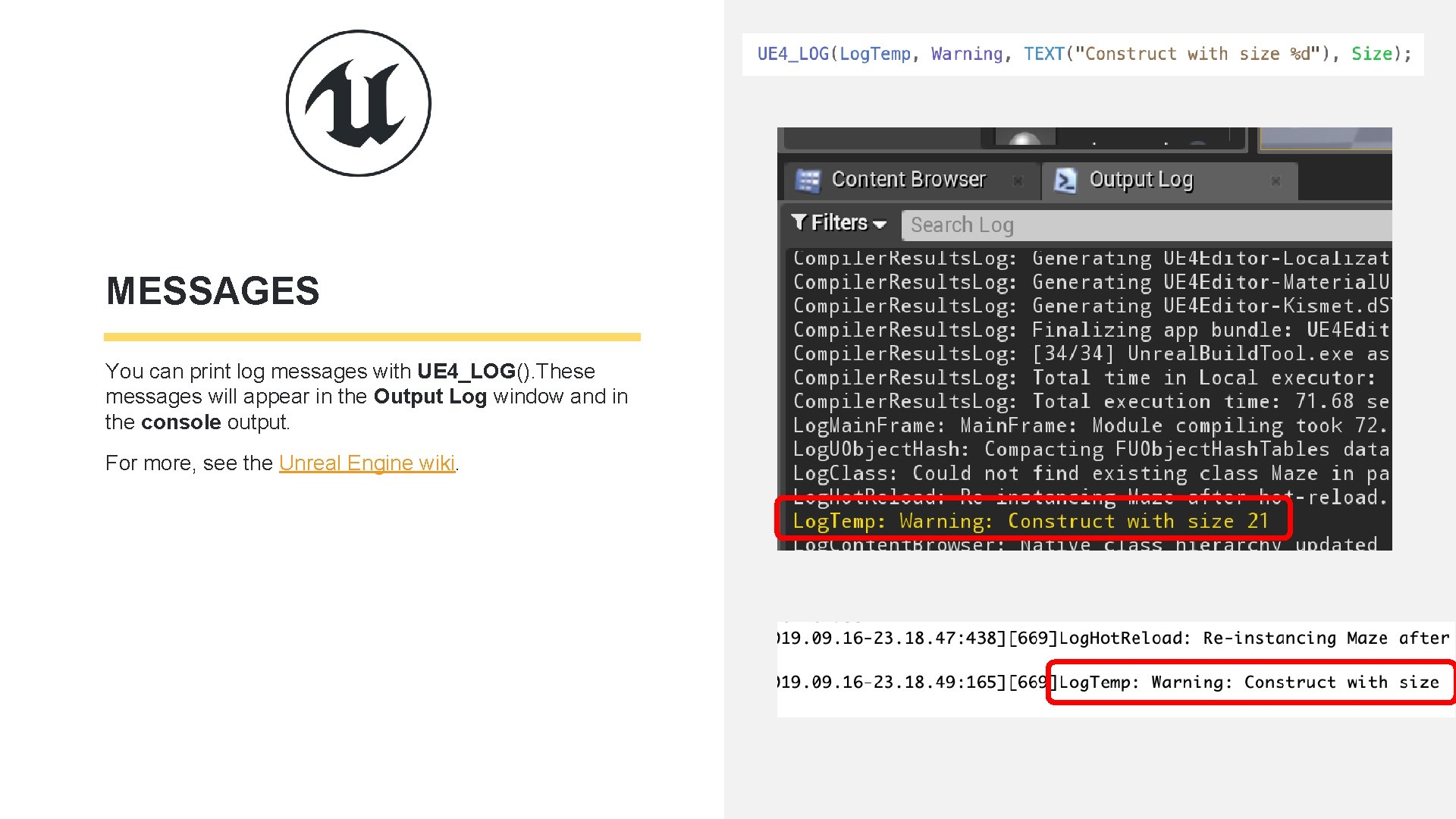This screenshot has width=1456, height=819.
Task: Click the Content Browser close button icon
Action: tap(1016, 180)
